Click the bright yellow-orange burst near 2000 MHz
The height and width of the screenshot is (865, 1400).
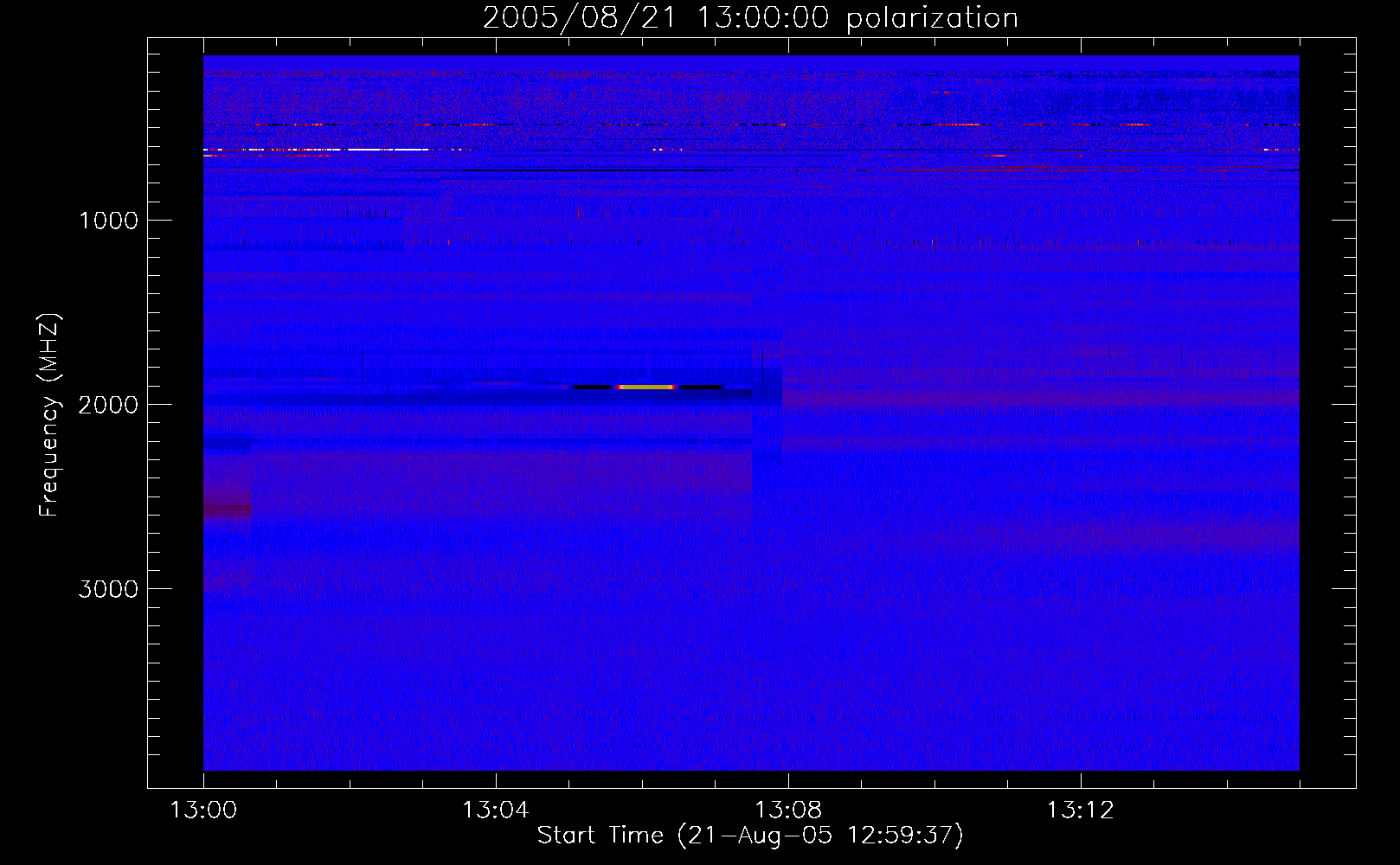(646, 387)
